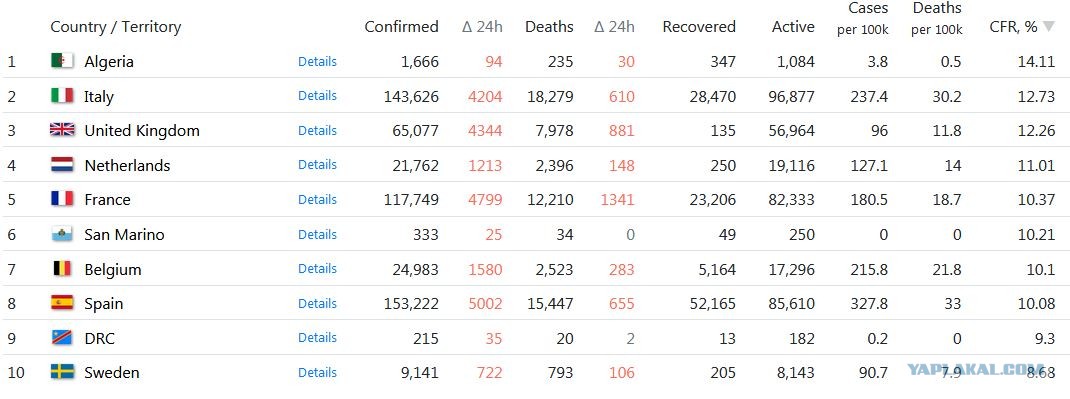Click the United Kingdom flag icon

(62, 130)
